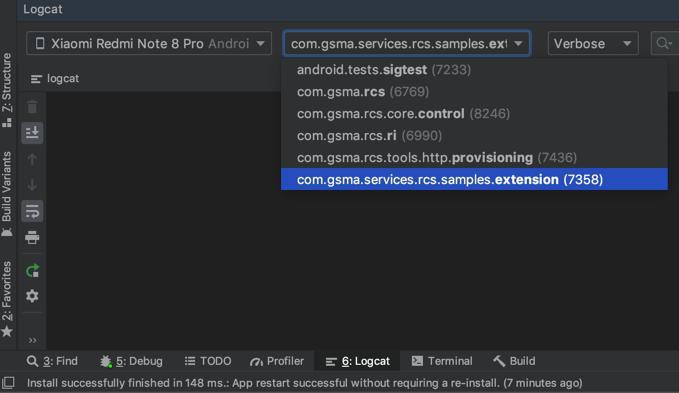Screen dimensions: 679x393
Task: Open the Terminal tool window
Action: tap(442, 361)
